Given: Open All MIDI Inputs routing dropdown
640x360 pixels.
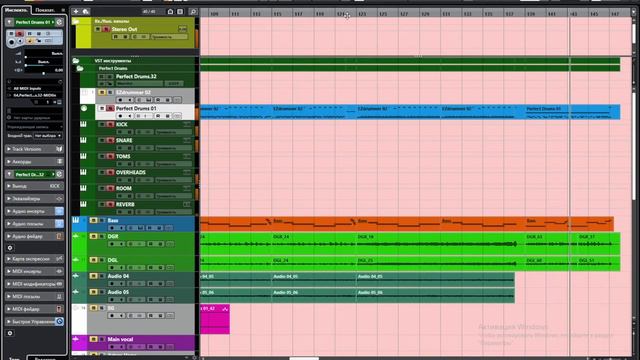Looking at the screenshot, I should coord(35,88).
